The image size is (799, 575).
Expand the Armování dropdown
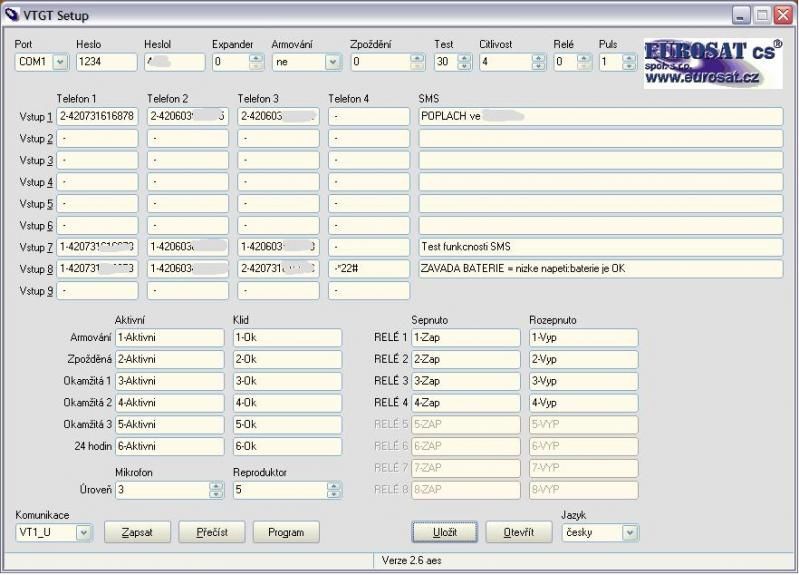333,62
